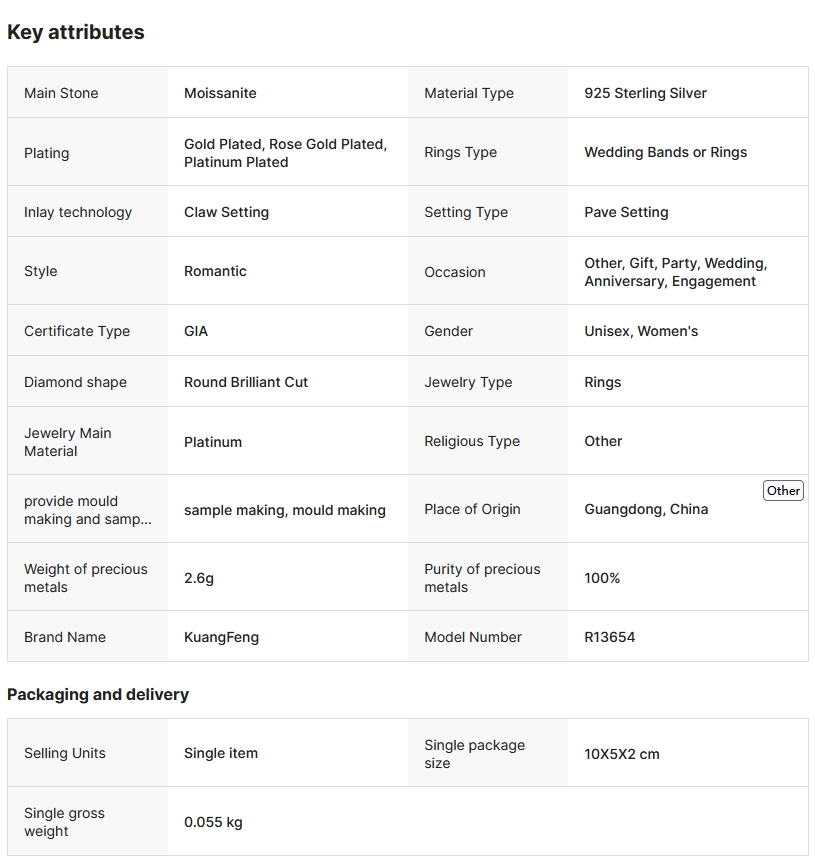Select the Claw Setting value
Image resolution: width=815 pixels, height=859 pixels.
(226, 212)
